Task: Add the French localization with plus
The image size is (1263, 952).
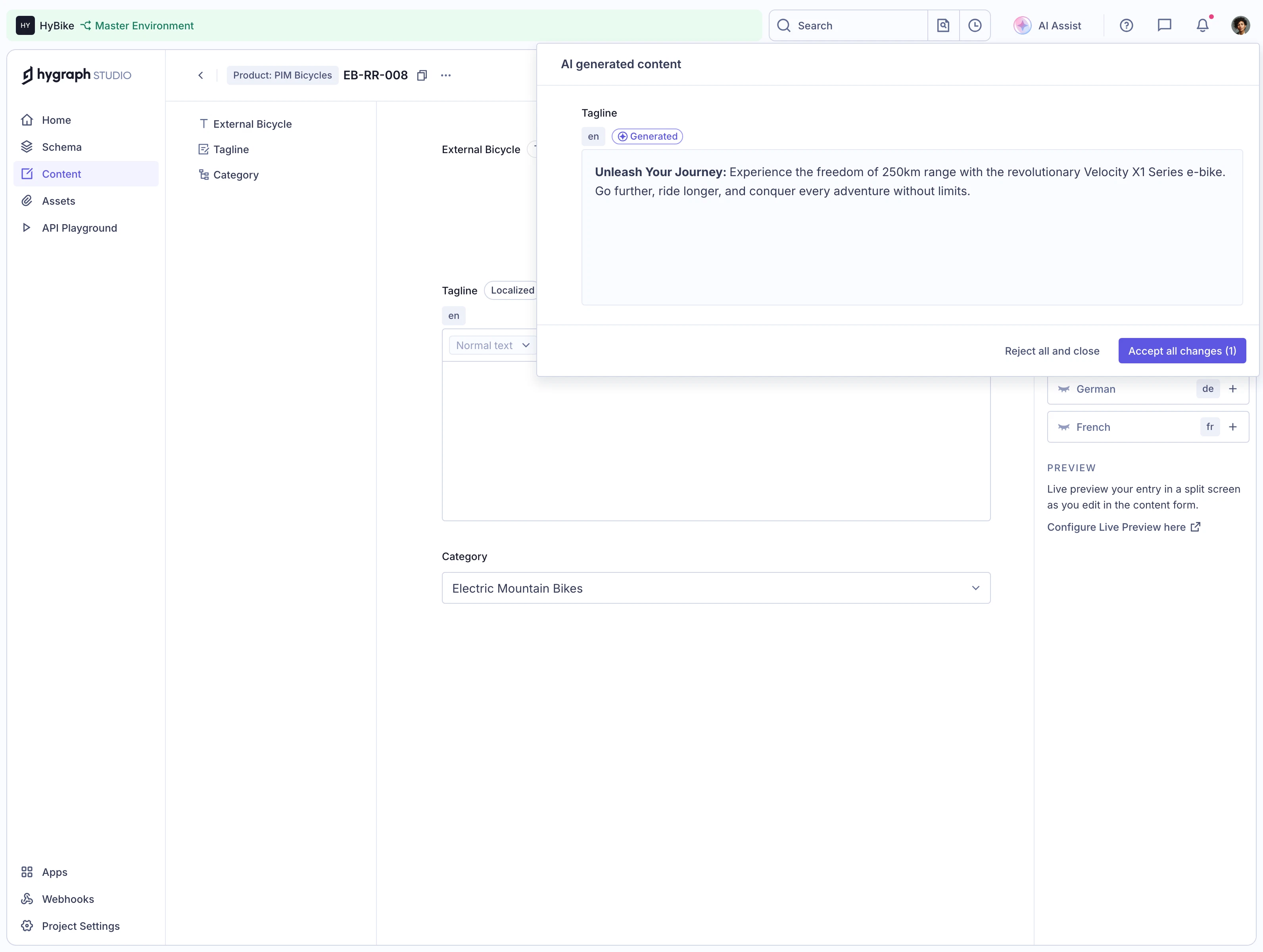Action: (1232, 427)
